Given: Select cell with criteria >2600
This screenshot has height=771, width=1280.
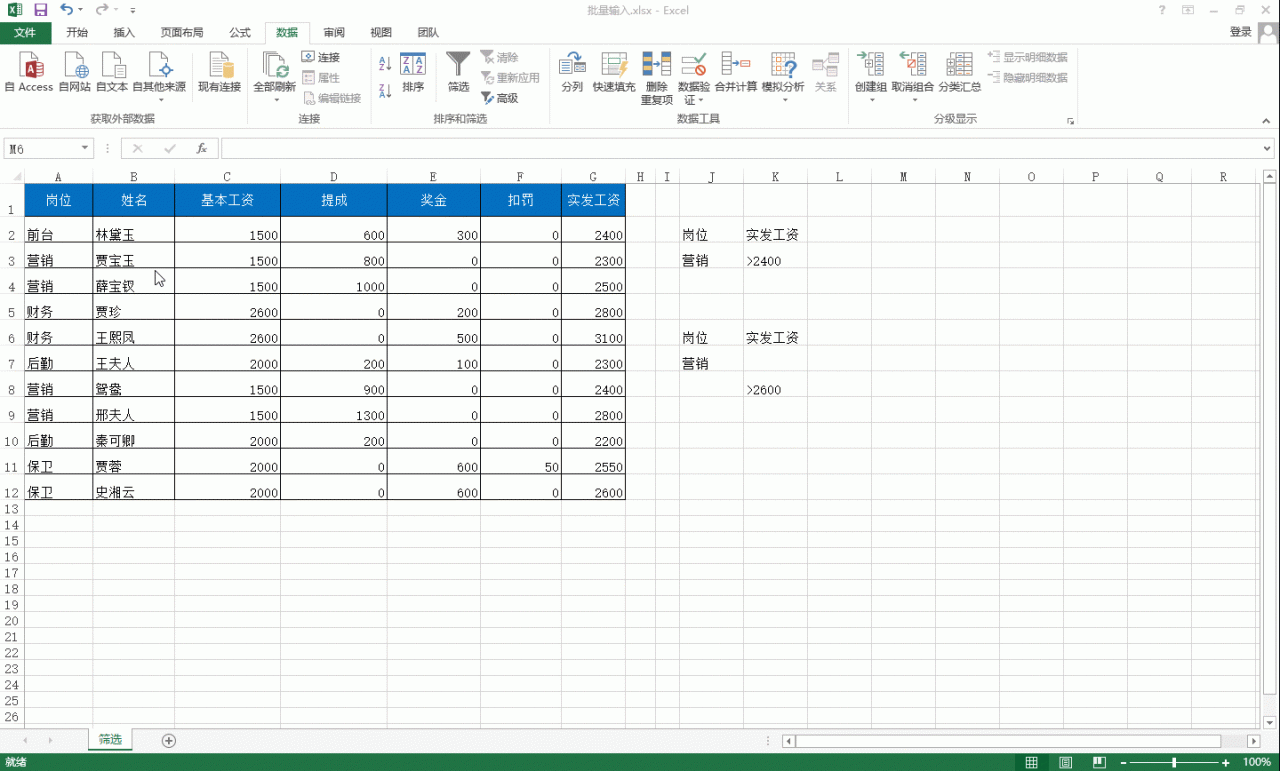Looking at the screenshot, I should (x=775, y=385).
